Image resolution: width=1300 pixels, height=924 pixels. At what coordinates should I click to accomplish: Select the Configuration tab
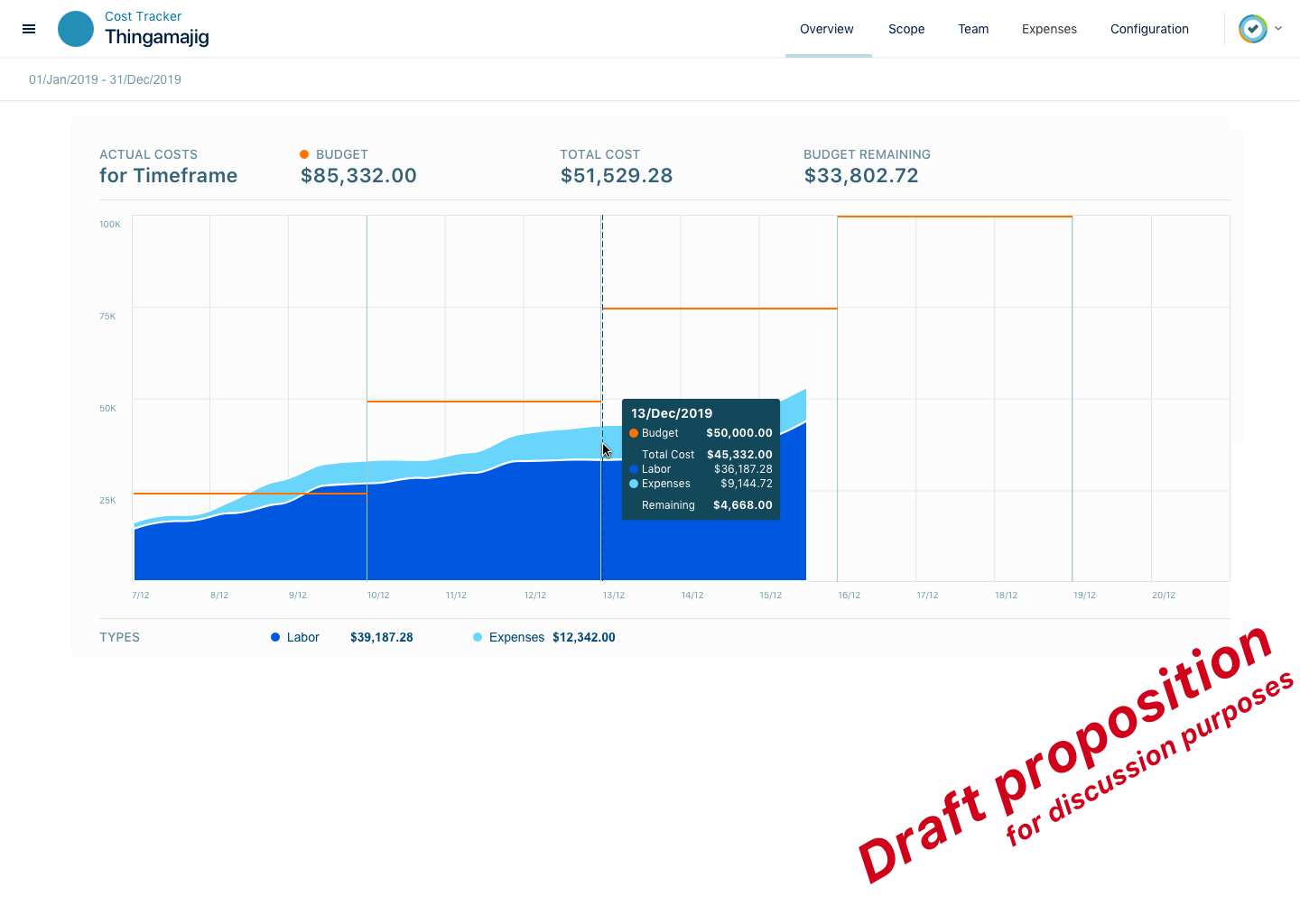[1148, 29]
